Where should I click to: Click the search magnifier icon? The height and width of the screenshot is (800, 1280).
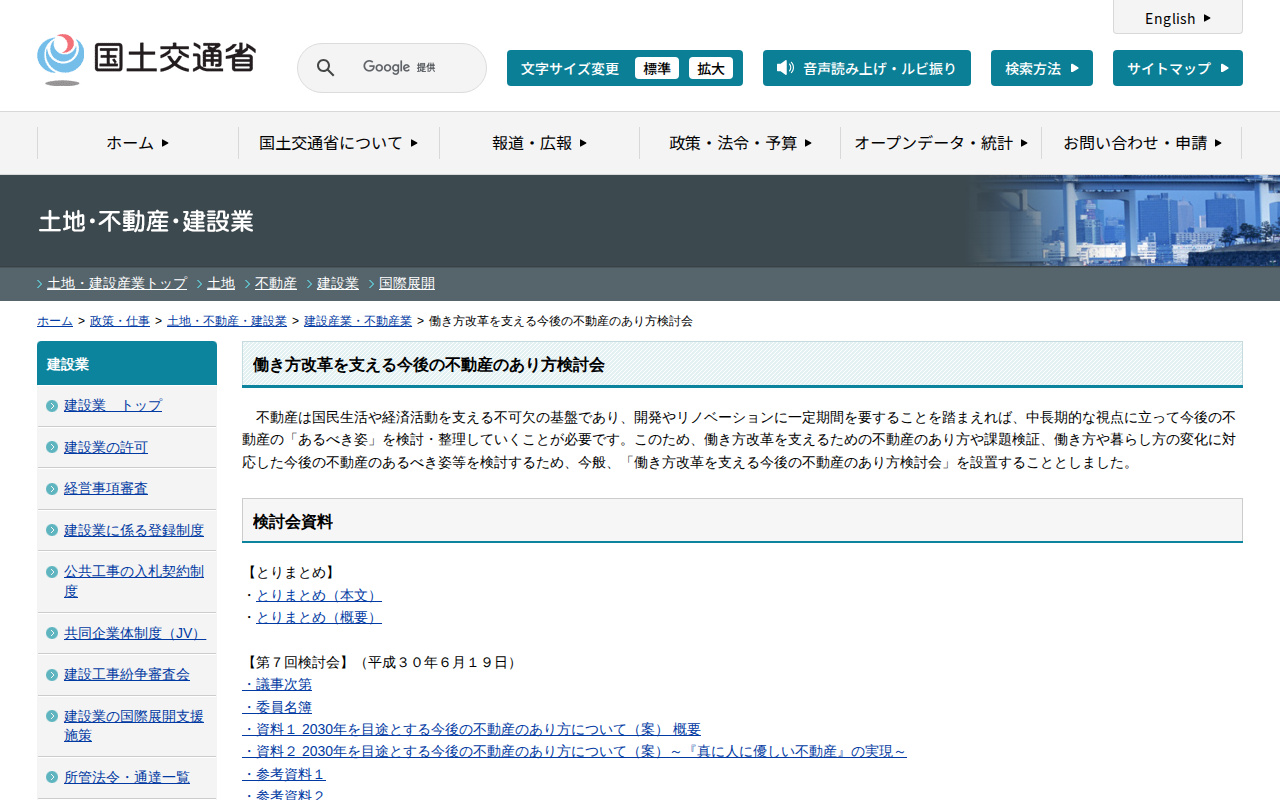click(x=325, y=68)
